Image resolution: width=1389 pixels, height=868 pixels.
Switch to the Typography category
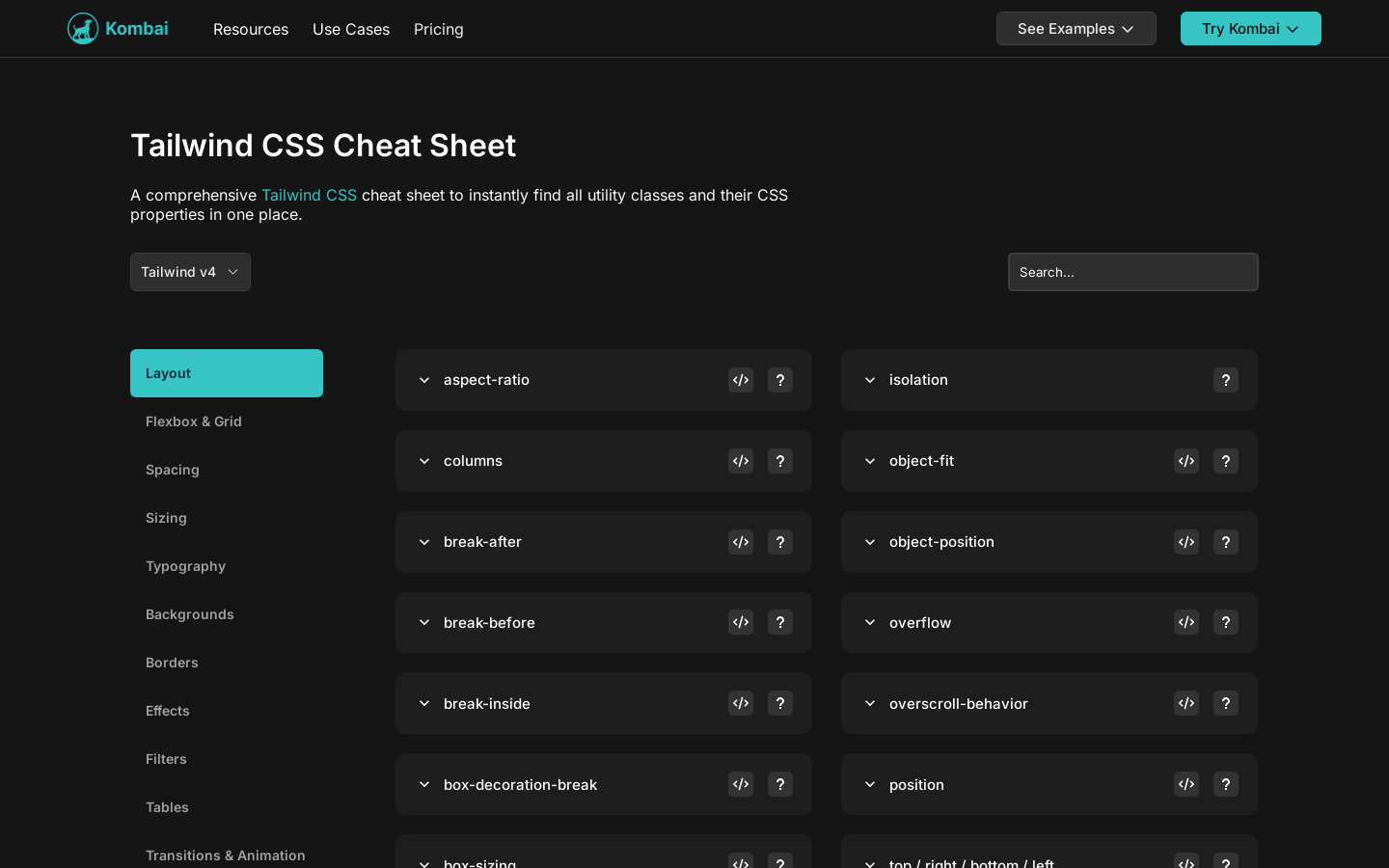pyautogui.click(x=185, y=566)
